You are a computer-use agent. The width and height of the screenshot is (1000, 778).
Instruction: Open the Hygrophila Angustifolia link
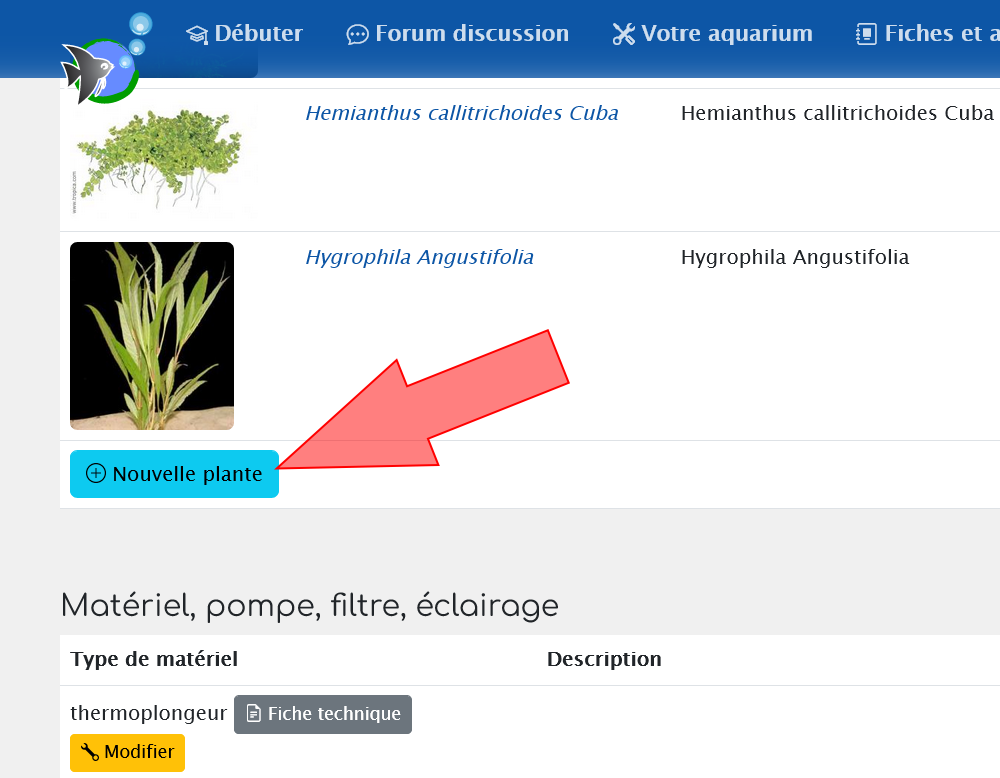click(x=419, y=257)
